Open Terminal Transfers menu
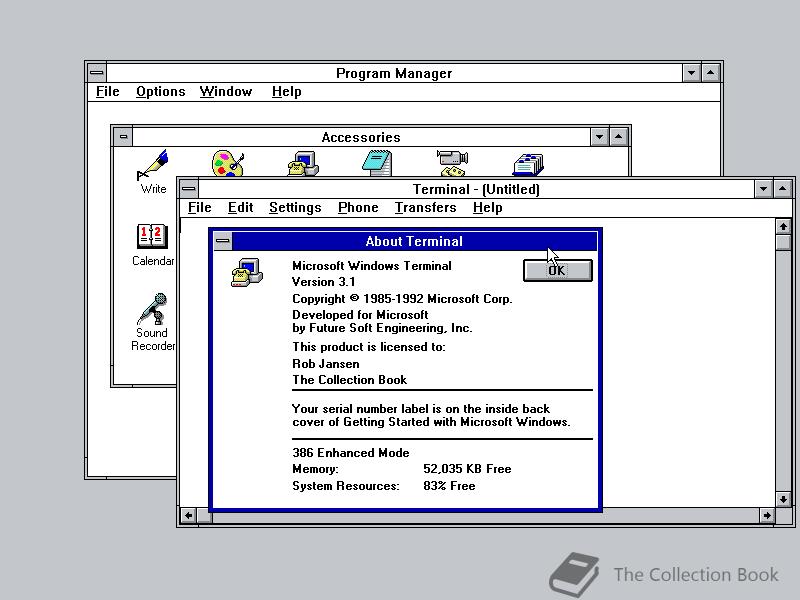 [426, 208]
